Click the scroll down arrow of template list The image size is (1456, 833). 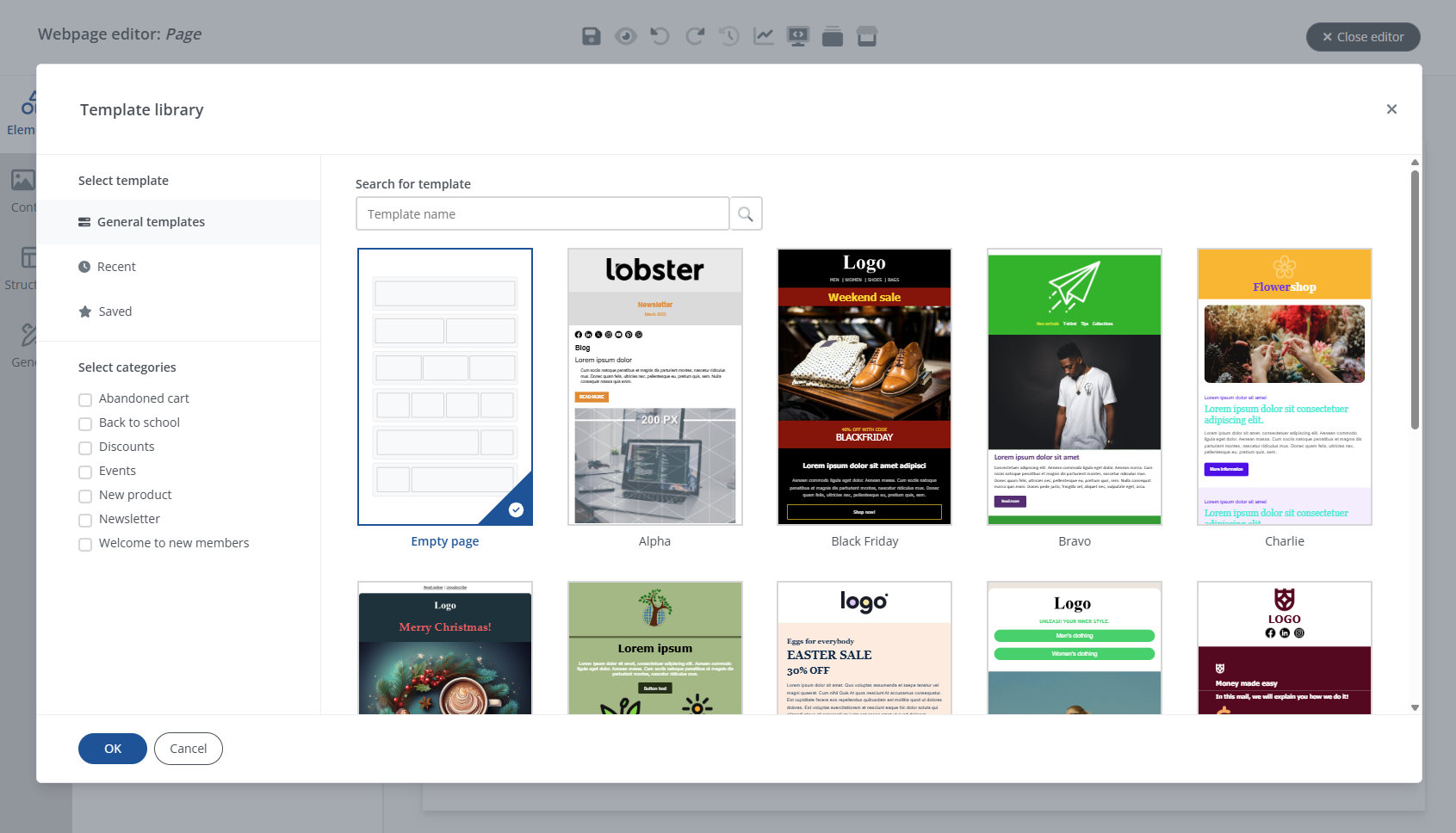pyautogui.click(x=1415, y=707)
